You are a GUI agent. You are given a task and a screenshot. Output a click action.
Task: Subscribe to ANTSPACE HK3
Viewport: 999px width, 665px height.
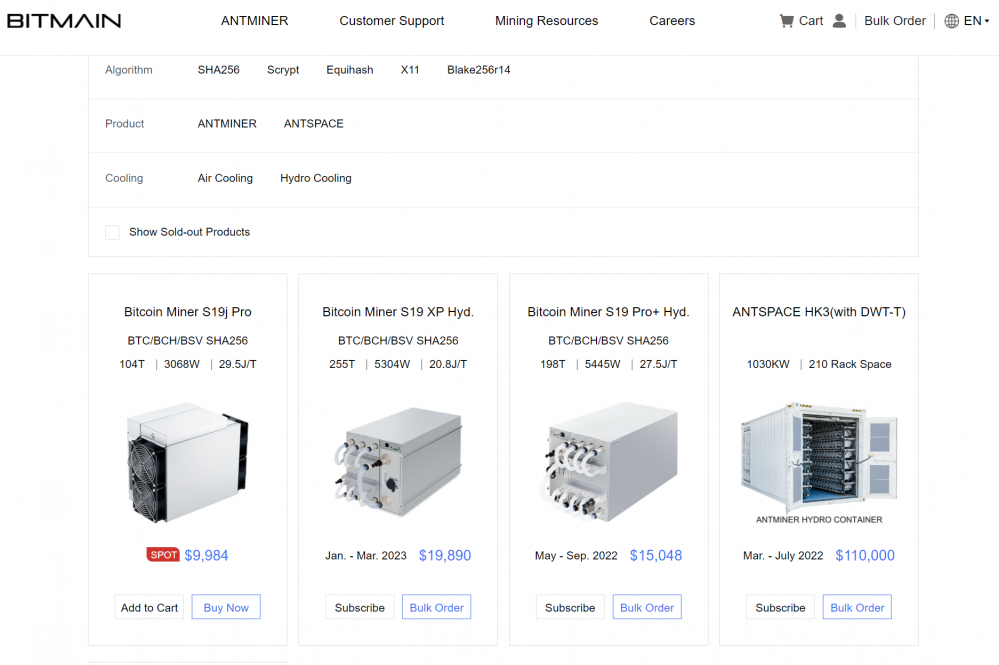(x=780, y=607)
